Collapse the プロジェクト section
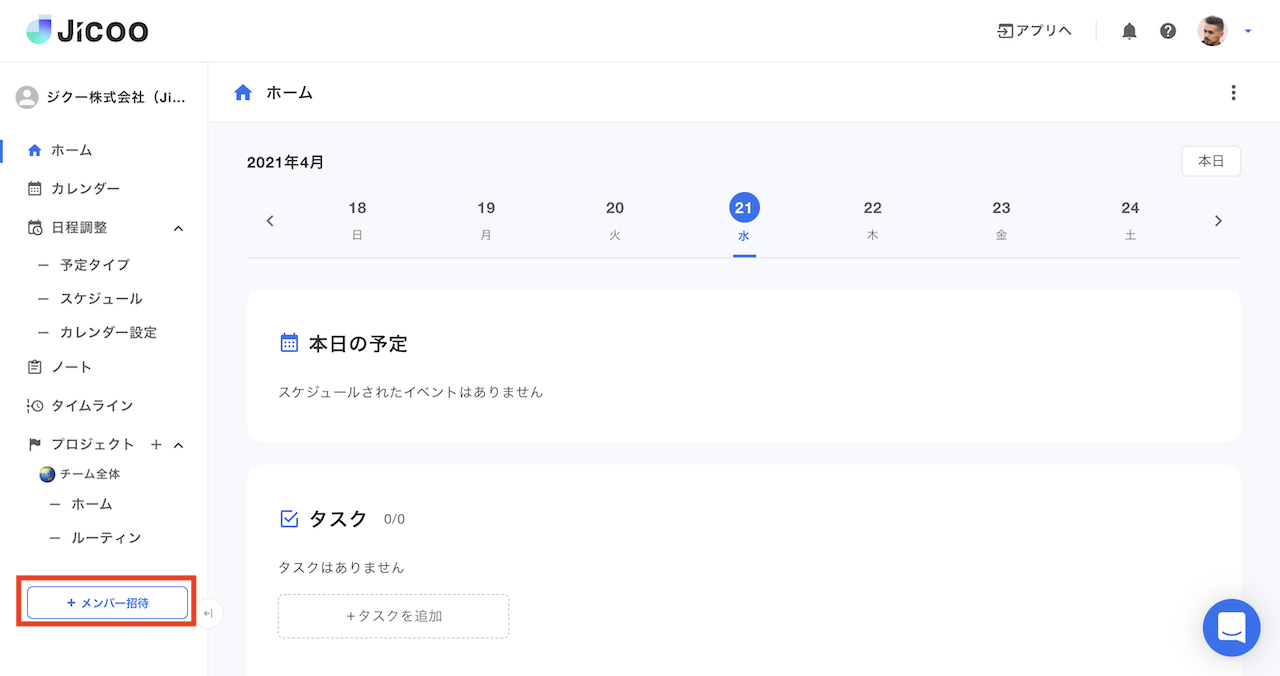 (179, 444)
